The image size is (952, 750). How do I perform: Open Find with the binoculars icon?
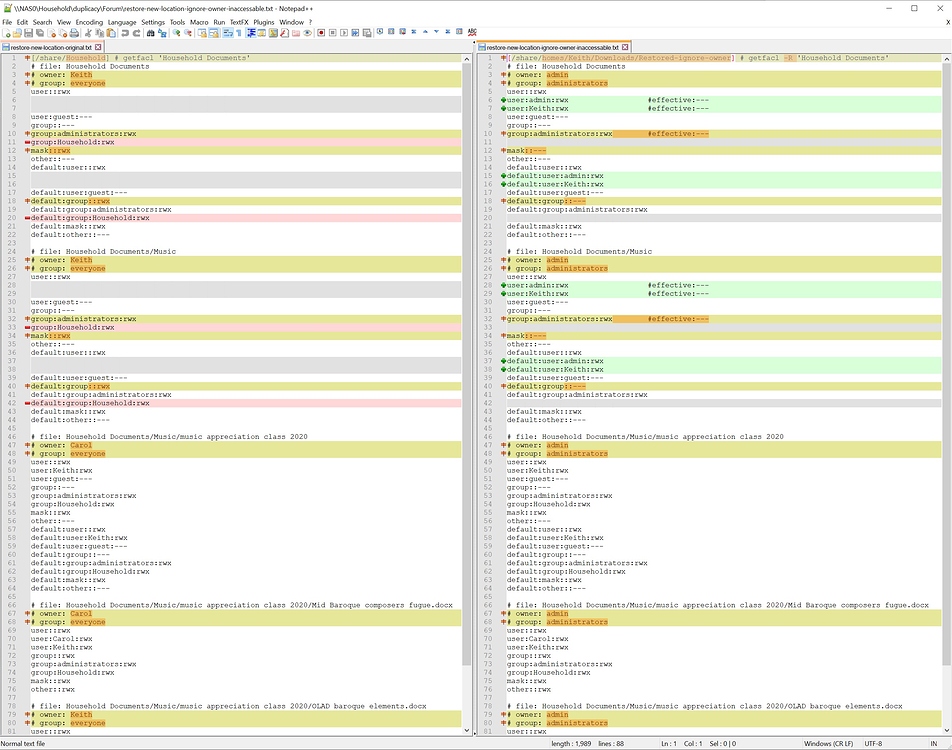151,33
